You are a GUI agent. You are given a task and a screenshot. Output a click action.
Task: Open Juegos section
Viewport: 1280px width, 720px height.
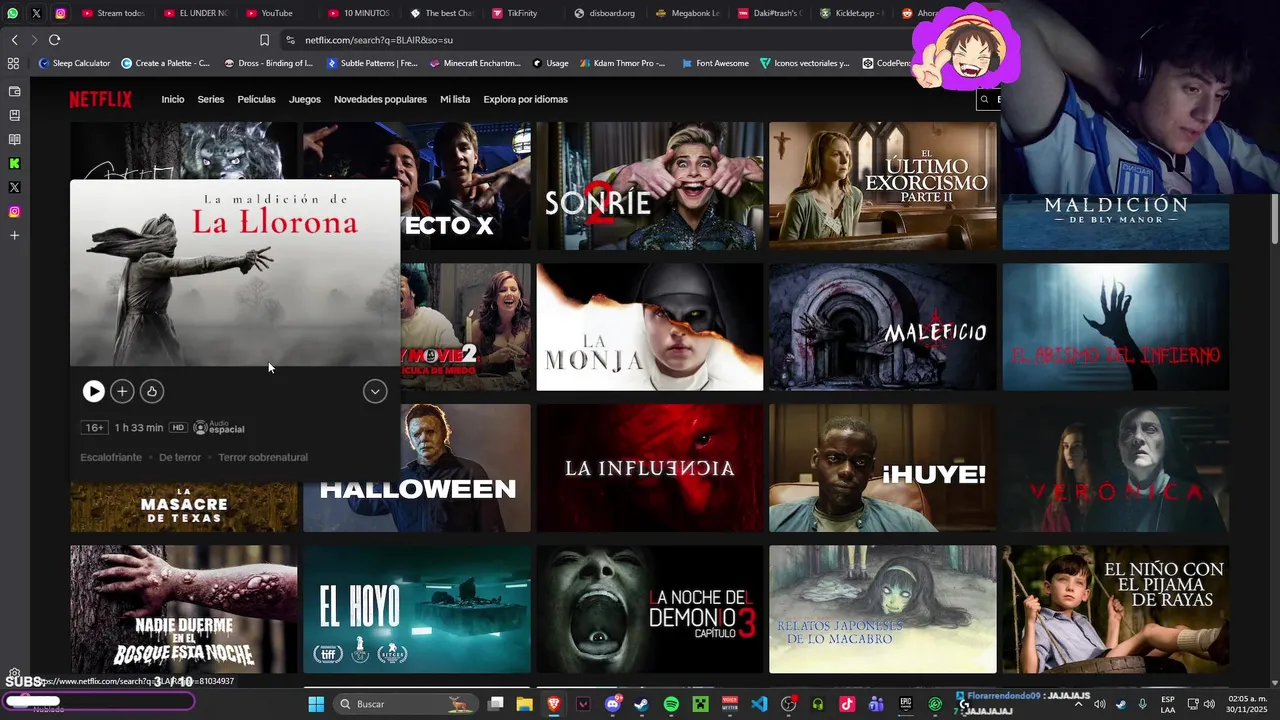(x=305, y=99)
